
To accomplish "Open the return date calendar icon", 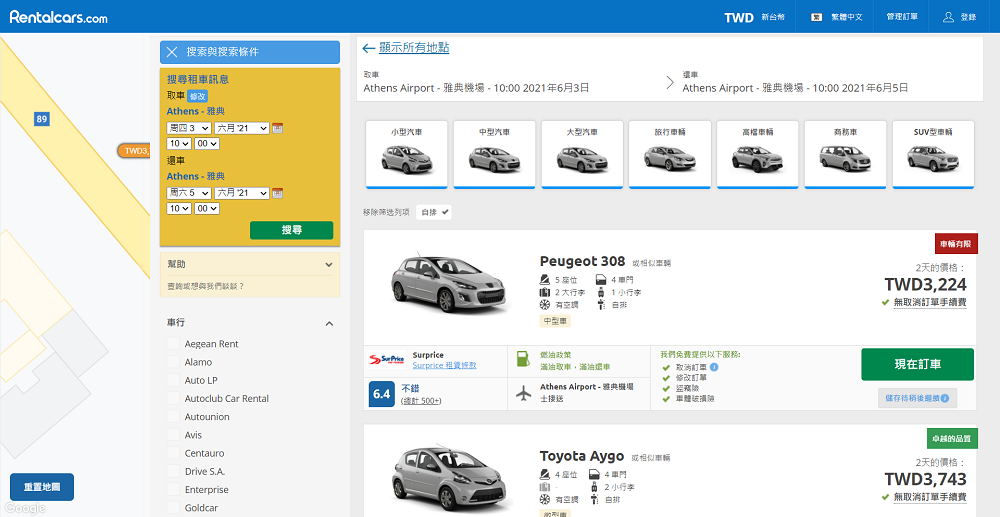I will coord(277,193).
